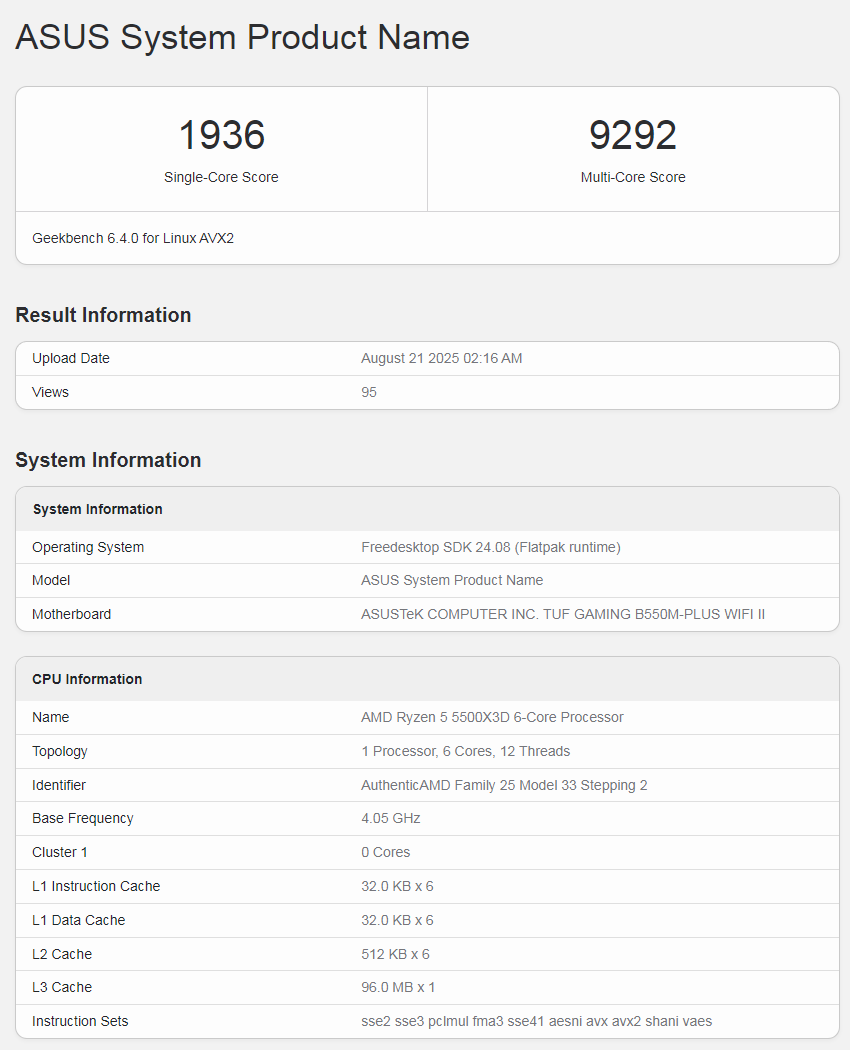The width and height of the screenshot is (850, 1050).
Task: Click the 9292 multi-core score value
Action: click(x=633, y=135)
